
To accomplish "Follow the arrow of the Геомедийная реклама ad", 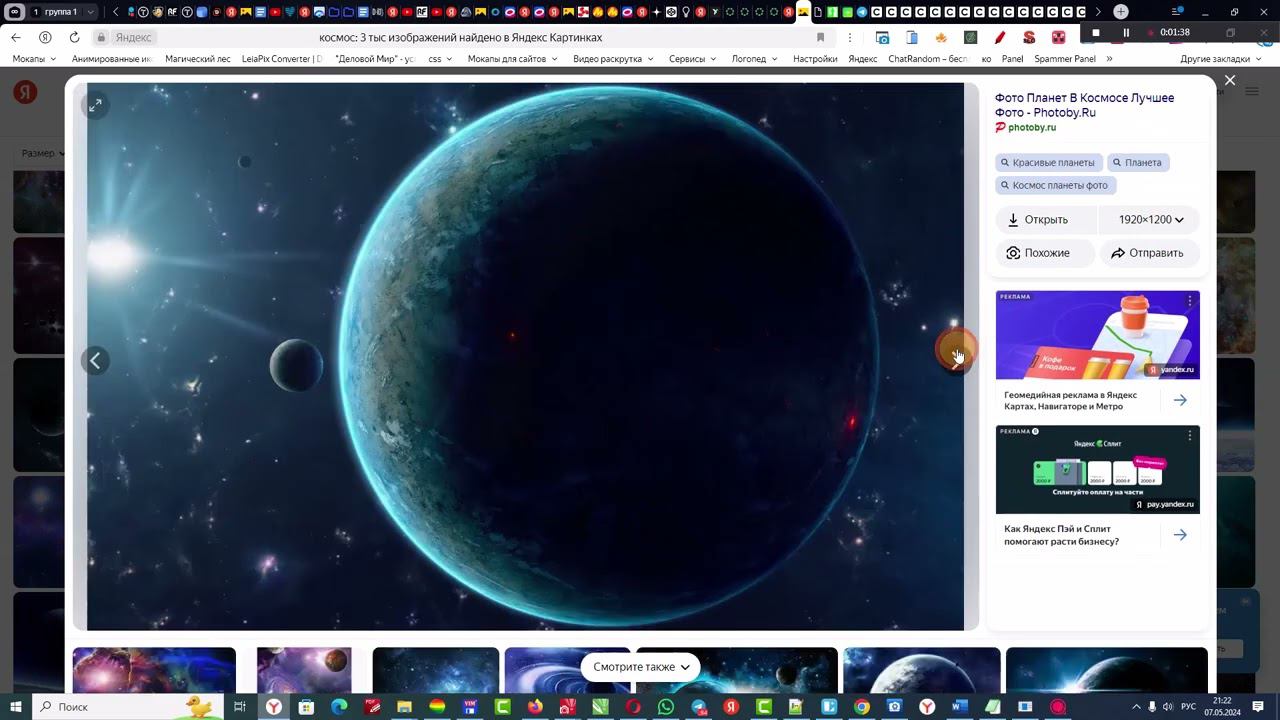I will (1180, 400).
